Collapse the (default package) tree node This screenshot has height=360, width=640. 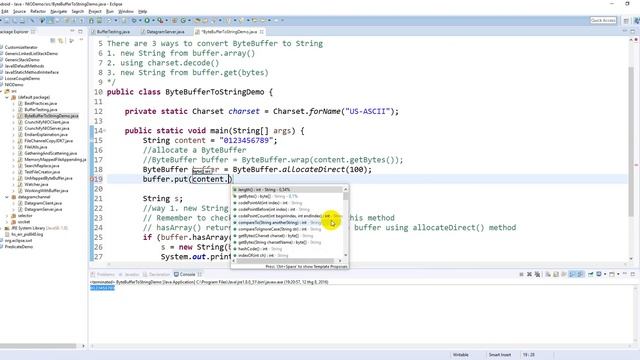[x=7, y=97]
